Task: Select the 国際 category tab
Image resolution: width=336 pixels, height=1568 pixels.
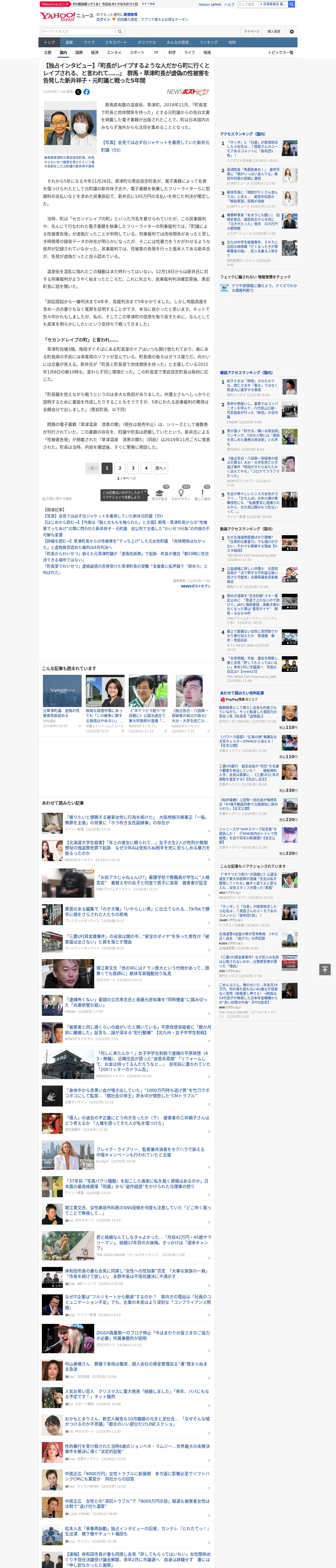Action: pyautogui.click(x=79, y=52)
